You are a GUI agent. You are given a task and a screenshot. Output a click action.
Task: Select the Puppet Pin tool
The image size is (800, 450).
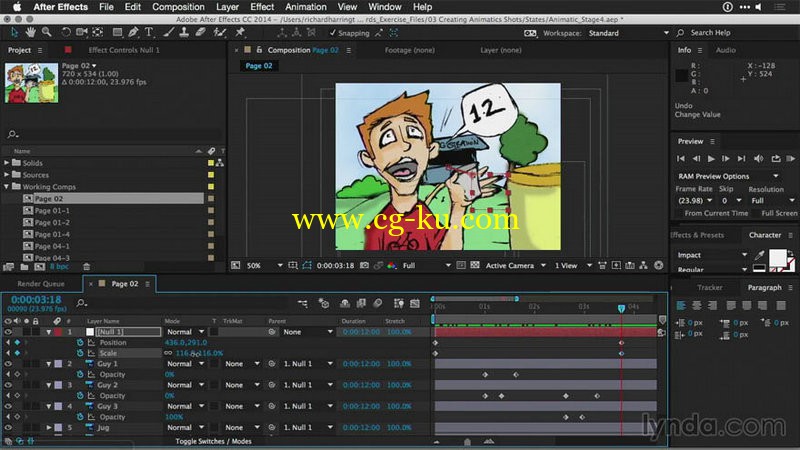click(240, 33)
